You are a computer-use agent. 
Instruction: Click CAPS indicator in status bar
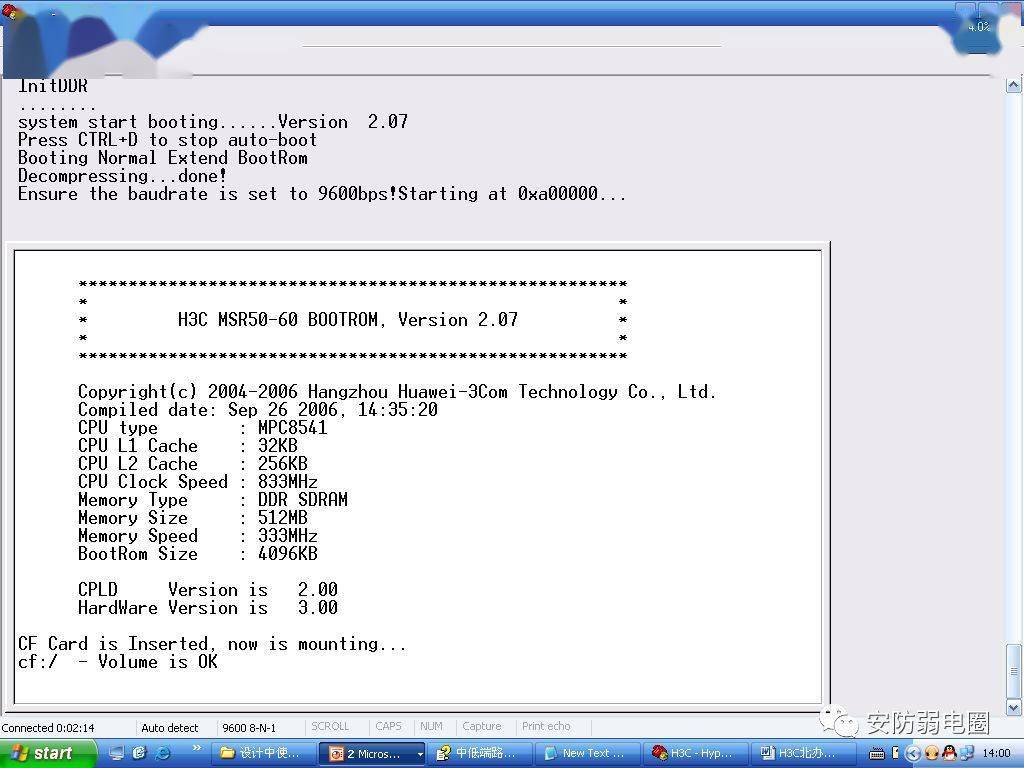(389, 726)
